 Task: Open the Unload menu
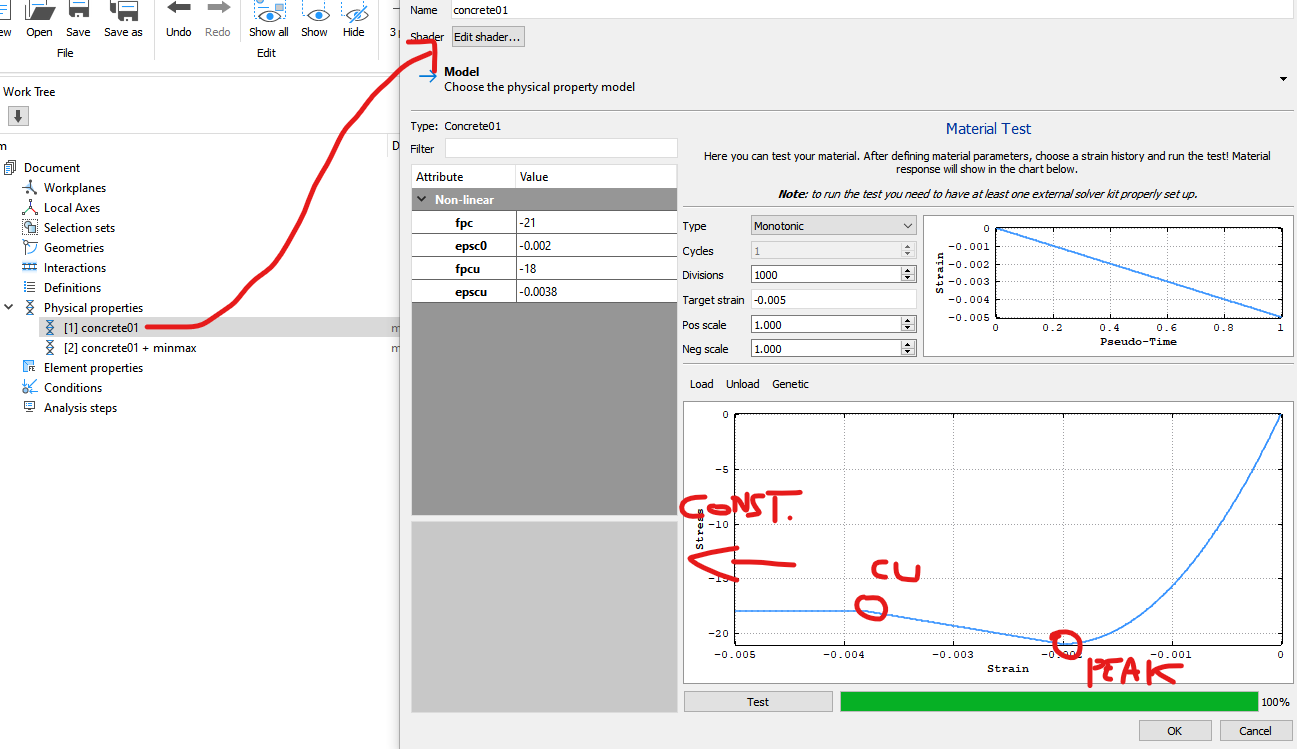point(743,384)
